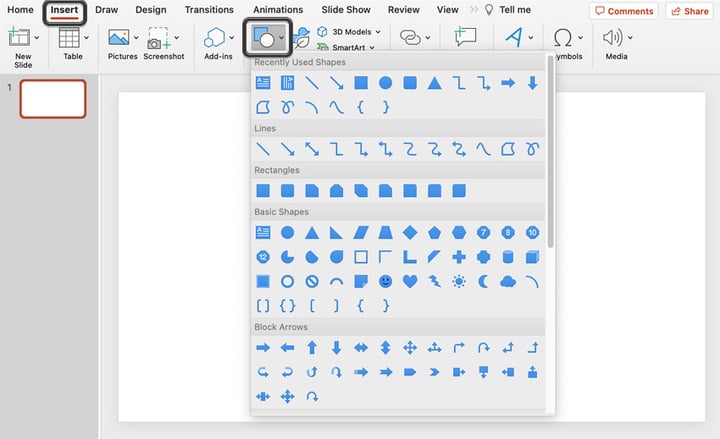Select the Cross plus shape
This screenshot has height=439, width=720.
(459, 257)
